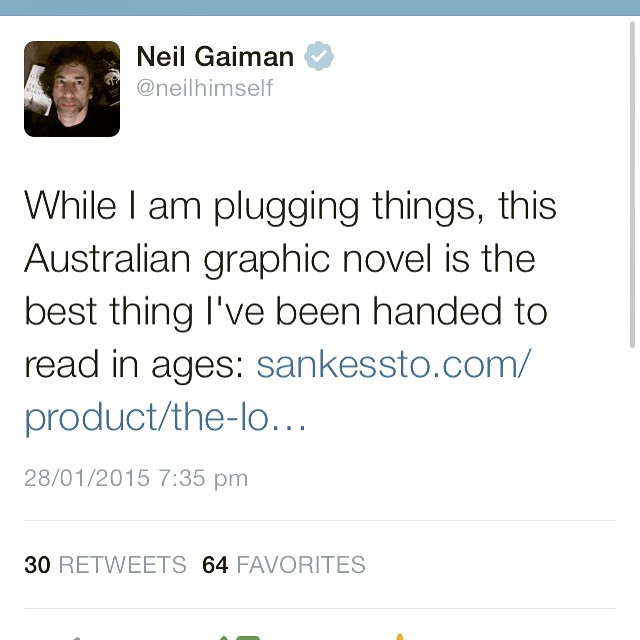The image size is (640, 640).
Task: Tap the green retweet icon
Action: (x=240, y=636)
